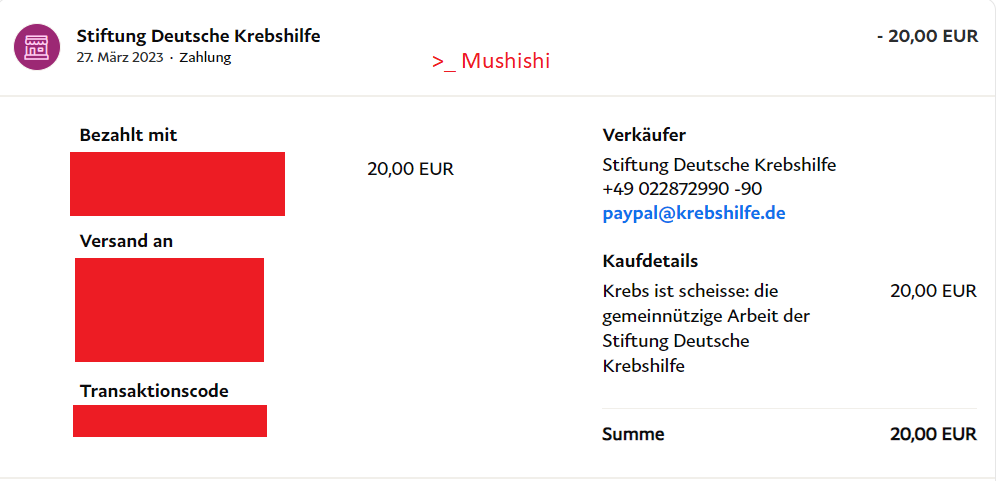Click the - 20,00 EUR header amount
Image resolution: width=996 pixels, height=481 pixels.
pyautogui.click(x=927, y=36)
